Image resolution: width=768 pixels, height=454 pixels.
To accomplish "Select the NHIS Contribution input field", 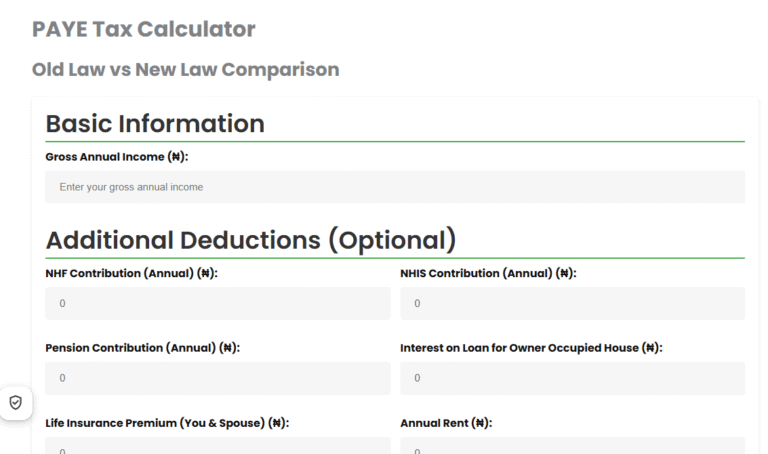I will click(572, 303).
